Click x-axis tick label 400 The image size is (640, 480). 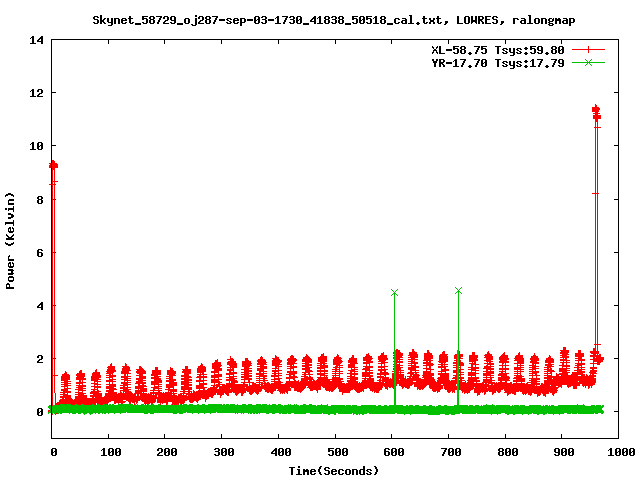281,452
